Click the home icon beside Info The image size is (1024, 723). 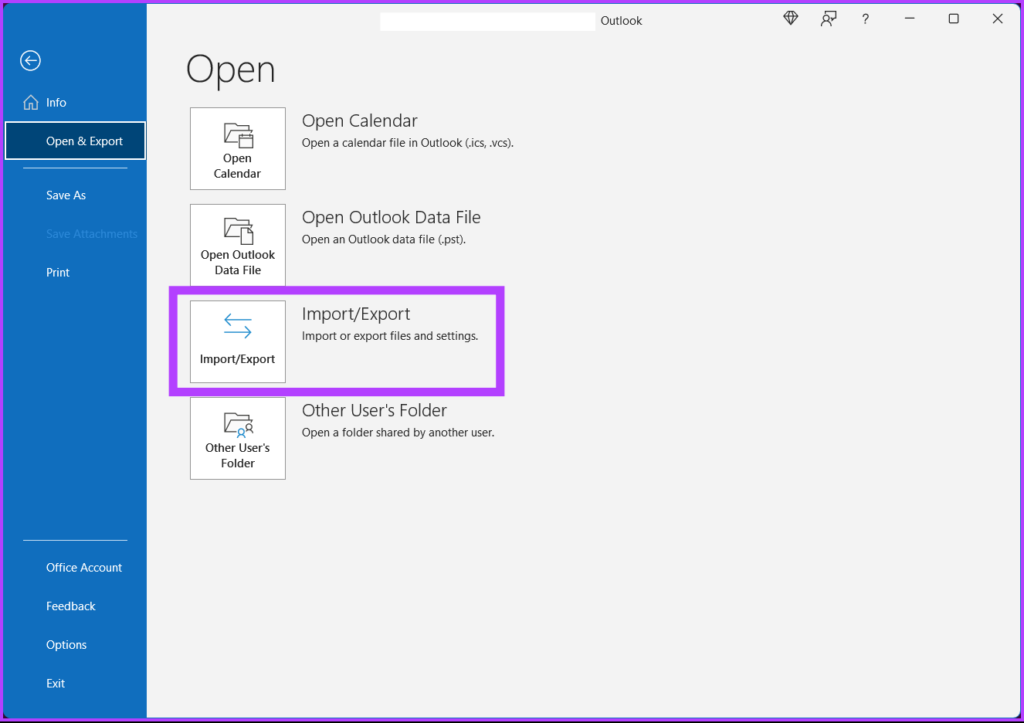coord(31,103)
